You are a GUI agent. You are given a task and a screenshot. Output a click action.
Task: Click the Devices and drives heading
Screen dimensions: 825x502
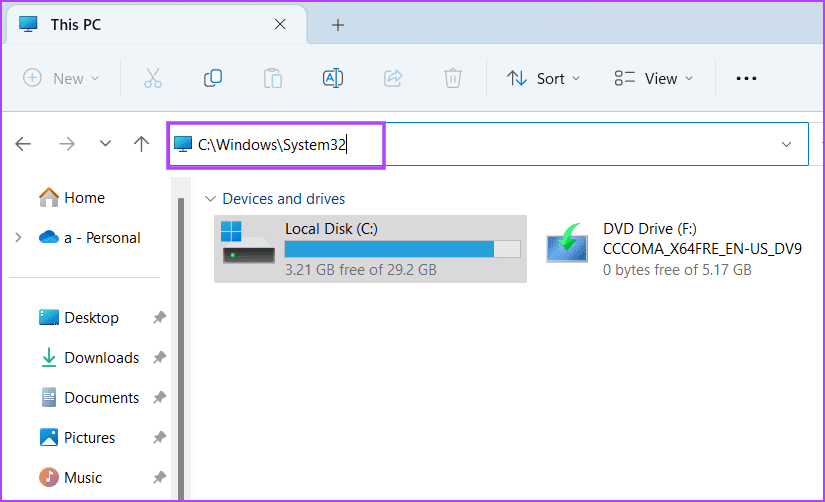(x=284, y=199)
